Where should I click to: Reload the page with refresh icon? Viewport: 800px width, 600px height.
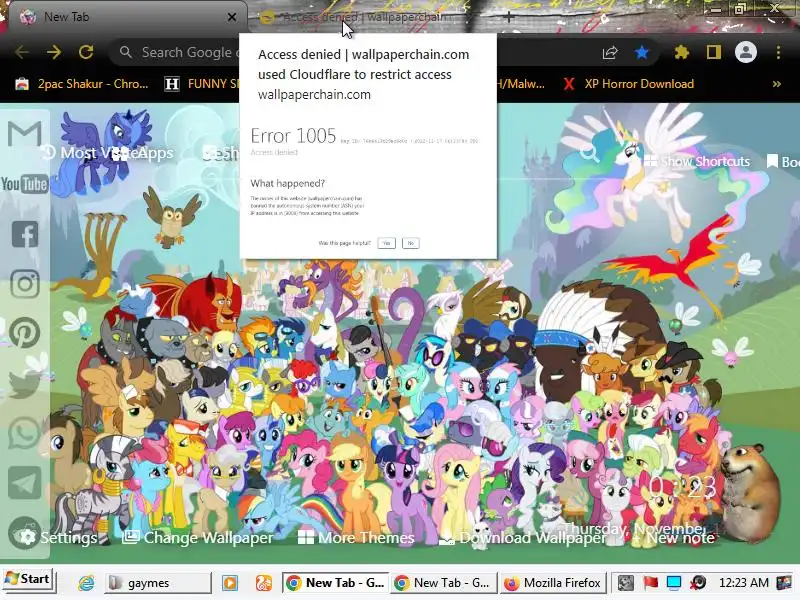(x=86, y=52)
